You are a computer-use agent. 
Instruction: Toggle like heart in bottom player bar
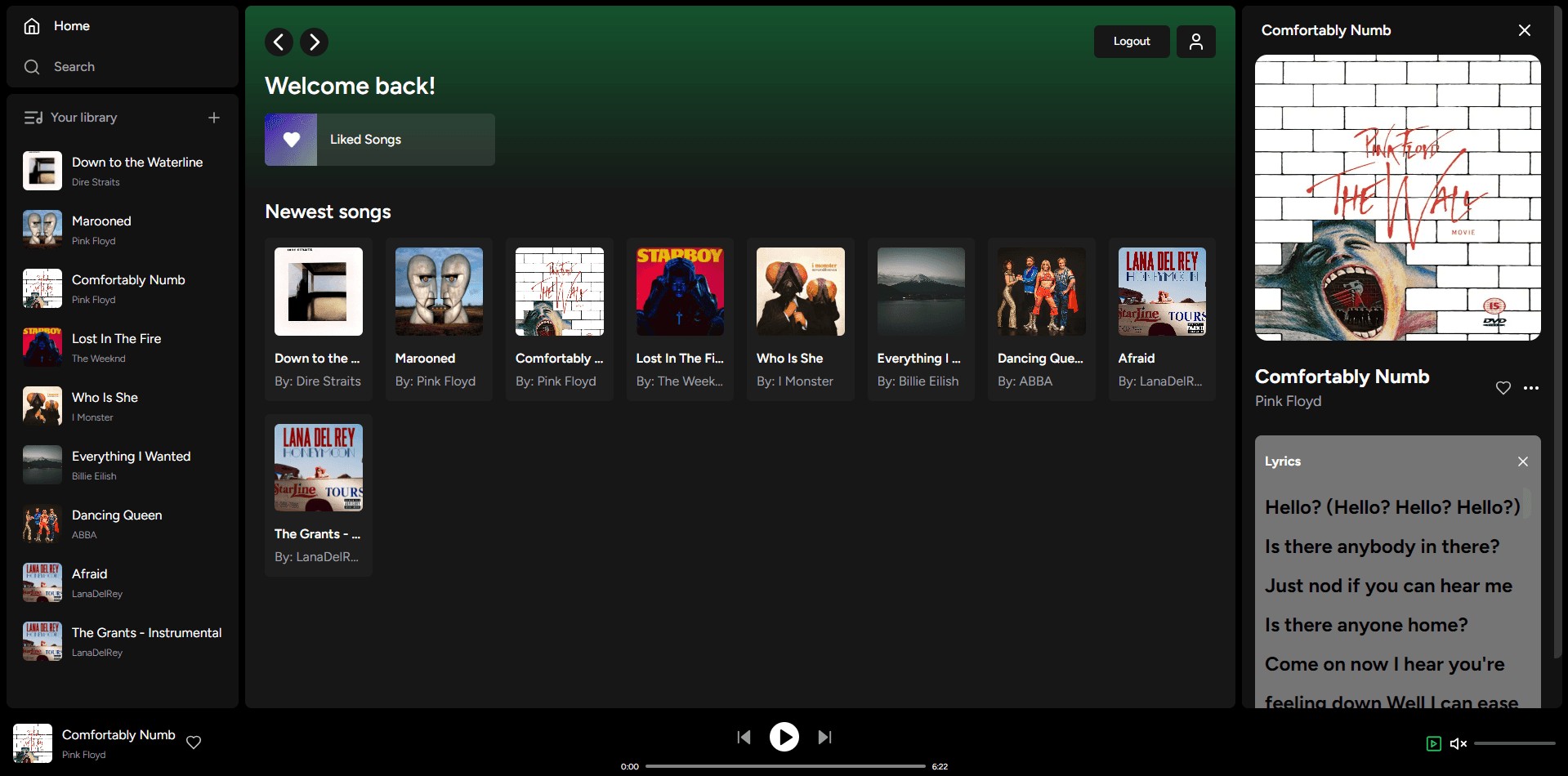point(194,743)
